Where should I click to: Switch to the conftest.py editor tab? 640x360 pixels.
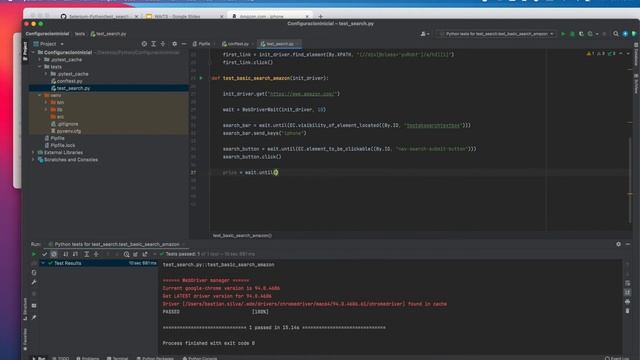point(236,44)
